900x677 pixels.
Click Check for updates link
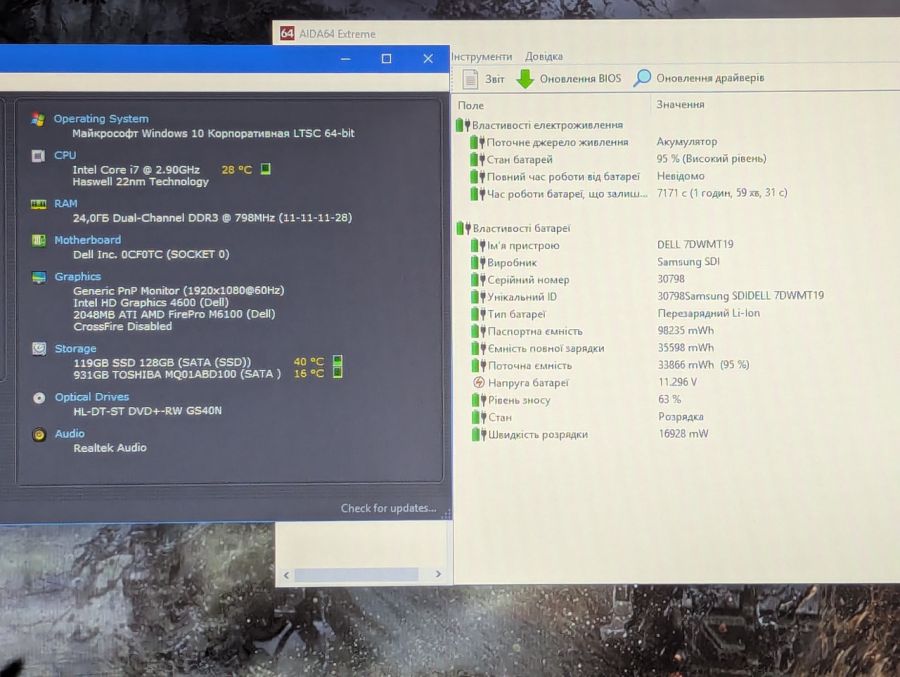pos(388,508)
